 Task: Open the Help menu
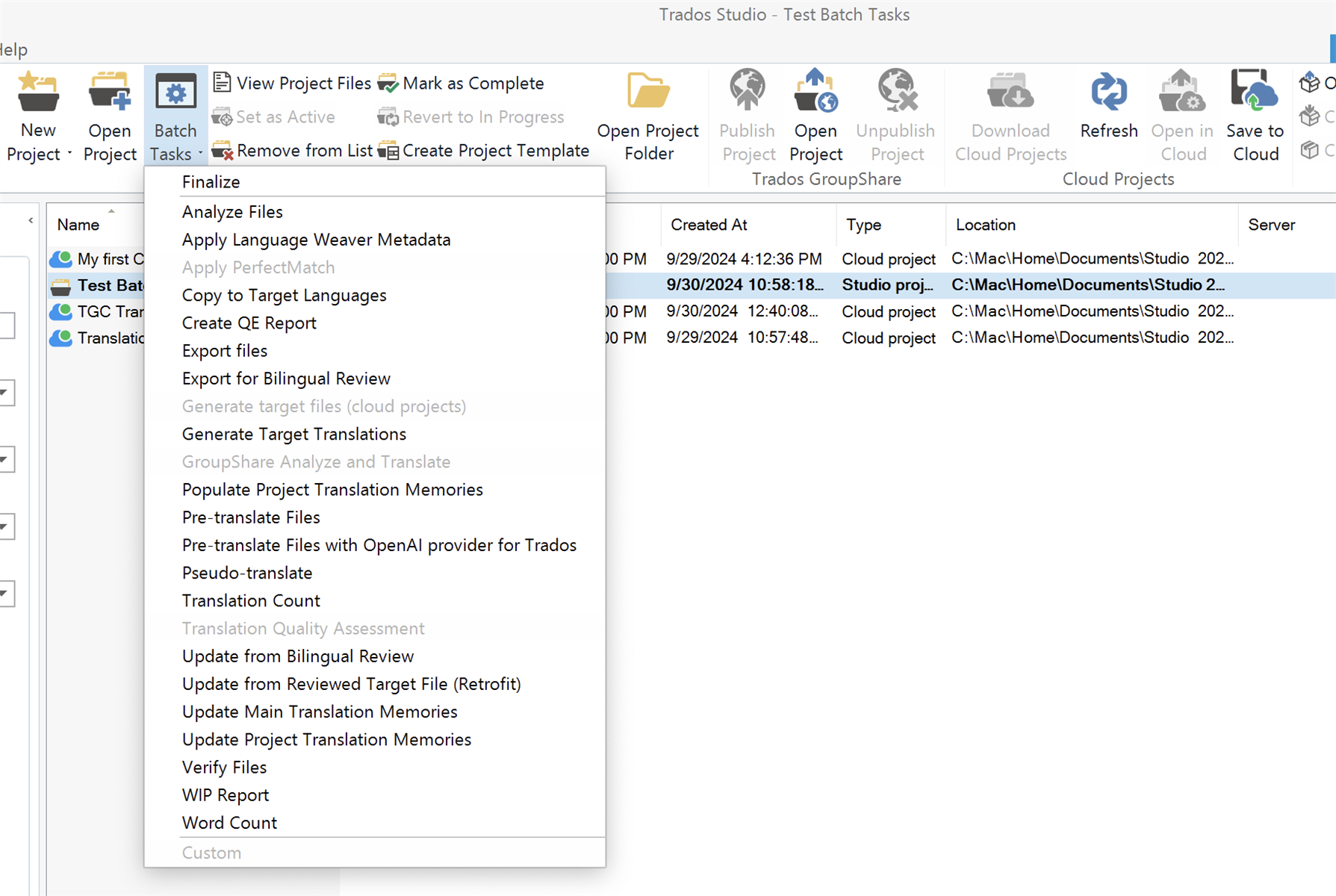[x=13, y=49]
